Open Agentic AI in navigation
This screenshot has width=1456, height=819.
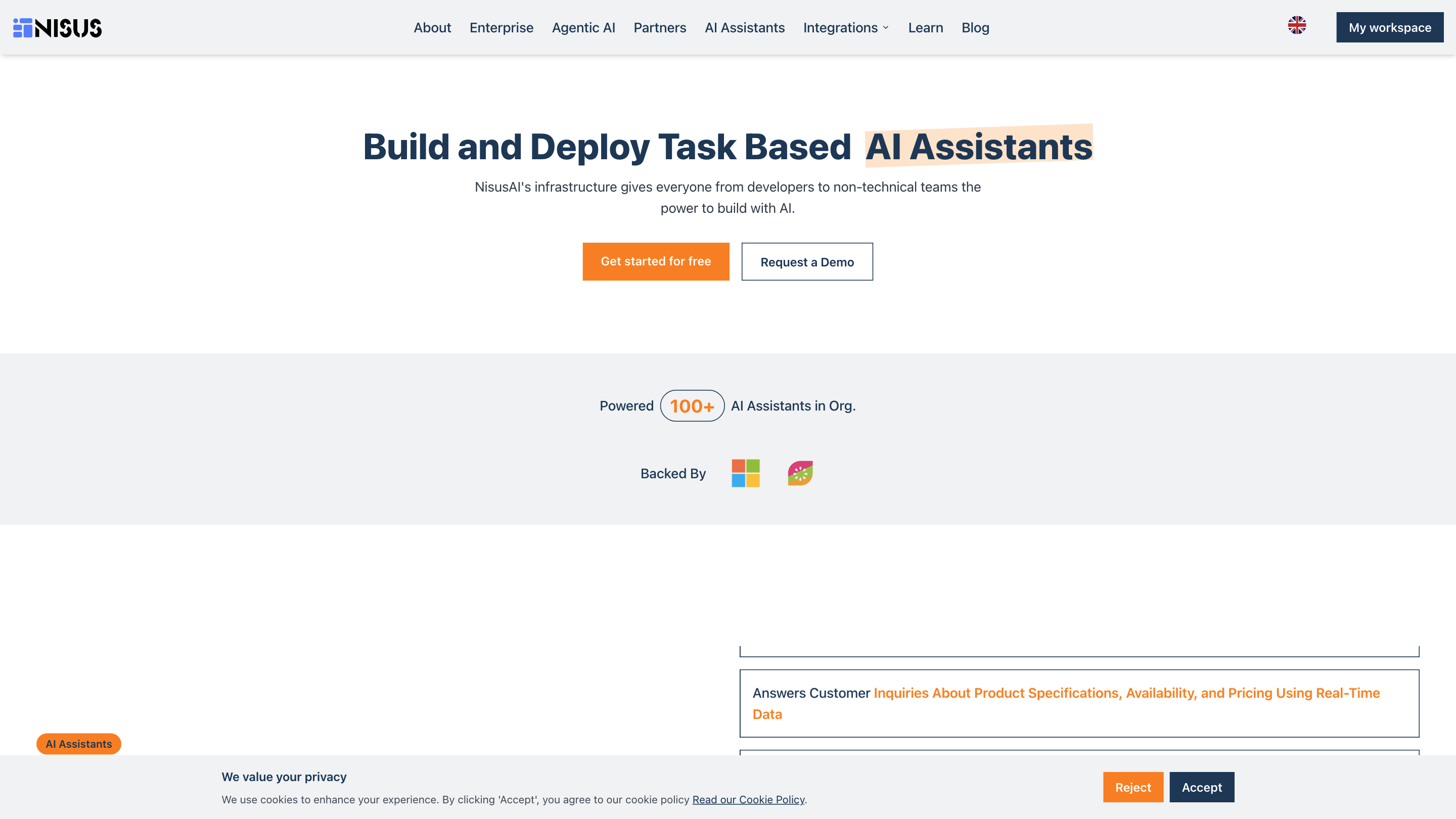coord(583,28)
